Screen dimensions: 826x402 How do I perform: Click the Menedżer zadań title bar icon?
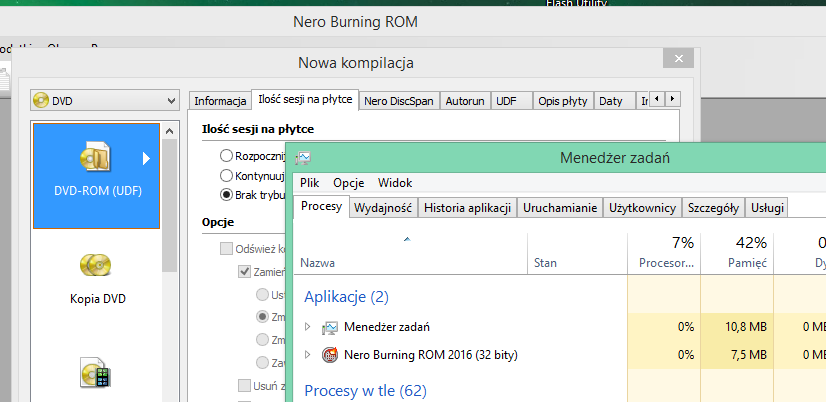303,158
